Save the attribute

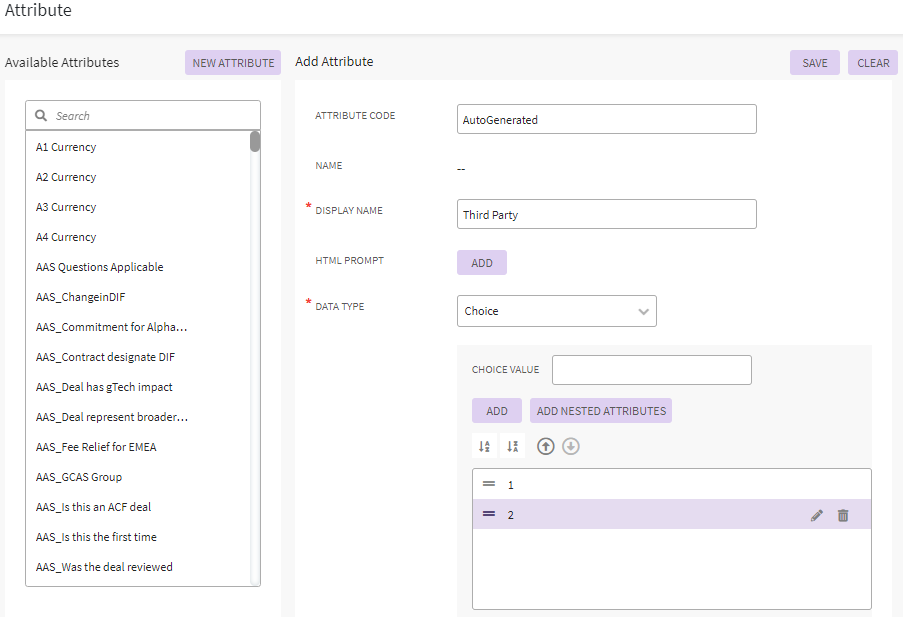point(815,63)
